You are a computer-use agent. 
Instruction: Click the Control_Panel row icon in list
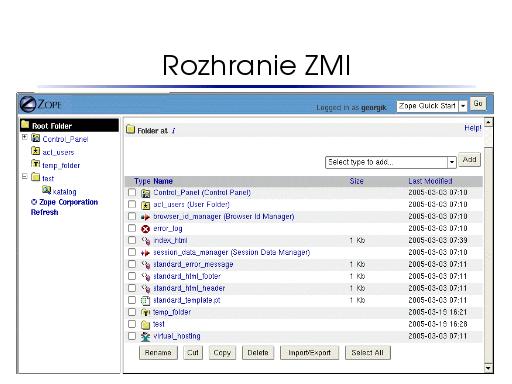coord(145,193)
